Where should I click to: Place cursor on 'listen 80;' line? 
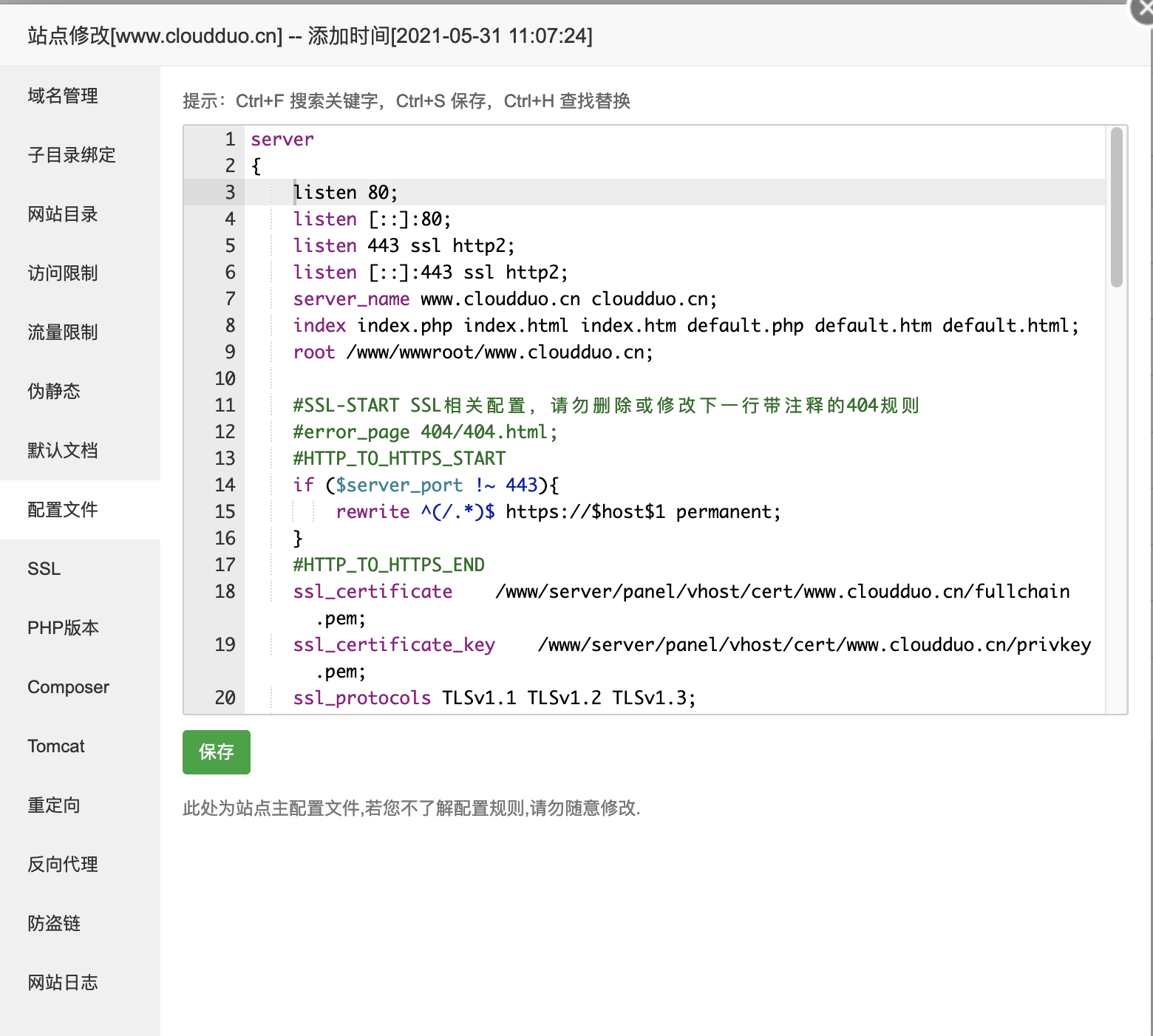click(345, 192)
